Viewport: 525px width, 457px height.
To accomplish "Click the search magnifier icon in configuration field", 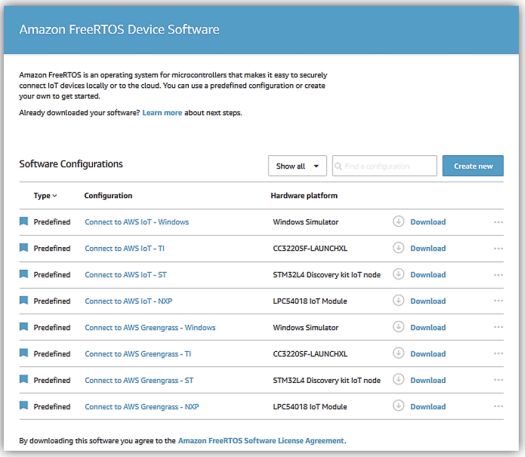I will pos(338,166).
